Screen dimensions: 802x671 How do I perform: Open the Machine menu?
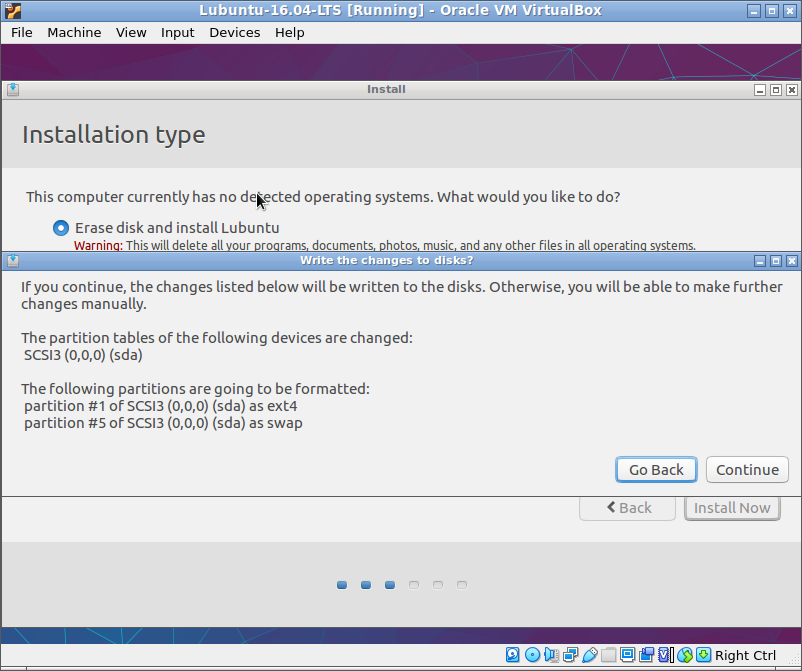pos(74,32)
